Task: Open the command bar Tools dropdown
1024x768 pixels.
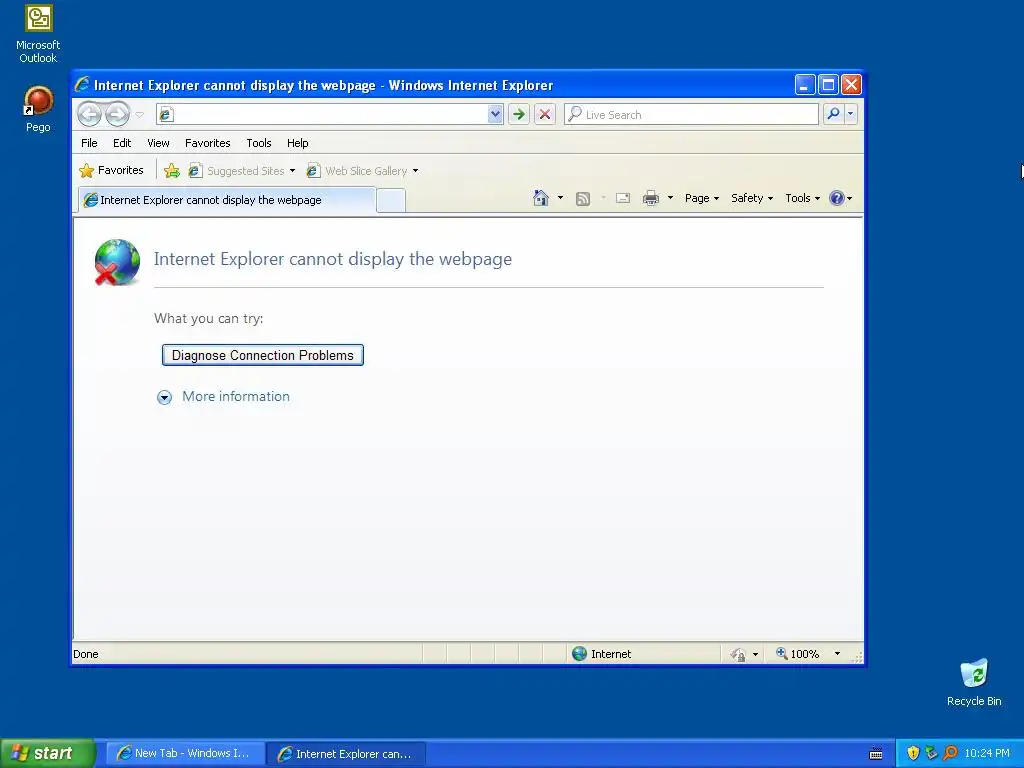Action: pyautogui.click(x=802, y=198)
